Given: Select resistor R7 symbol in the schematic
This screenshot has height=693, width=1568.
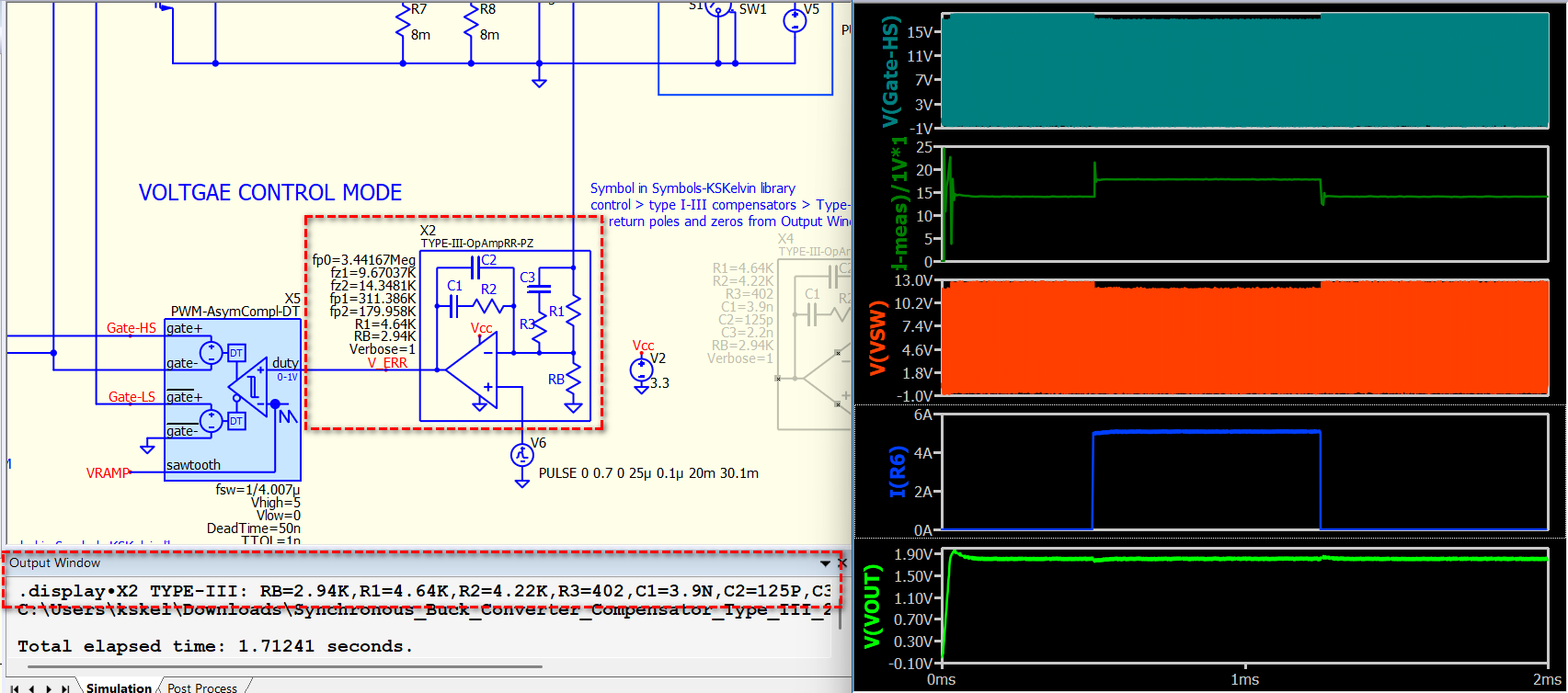Looking at the screenshot, I should pyautogui.click(x=403, y=22).
